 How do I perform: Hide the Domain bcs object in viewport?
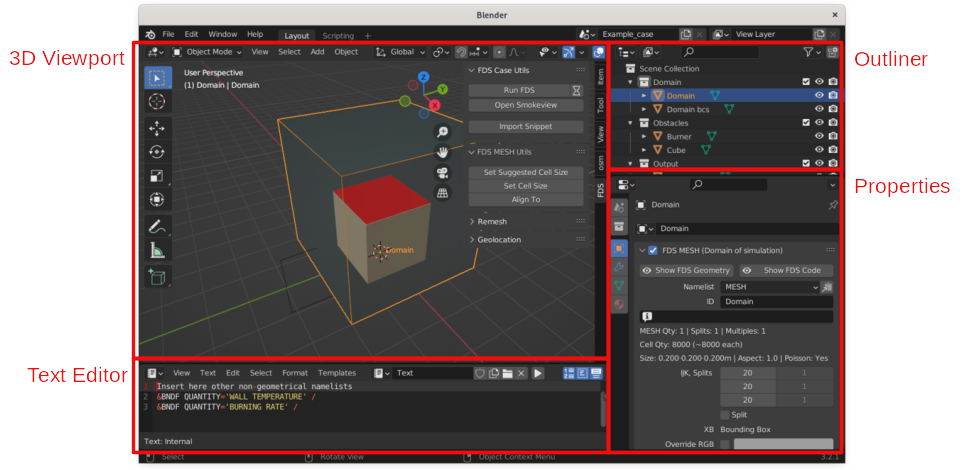pyautogui.click(x=819, y=109)
